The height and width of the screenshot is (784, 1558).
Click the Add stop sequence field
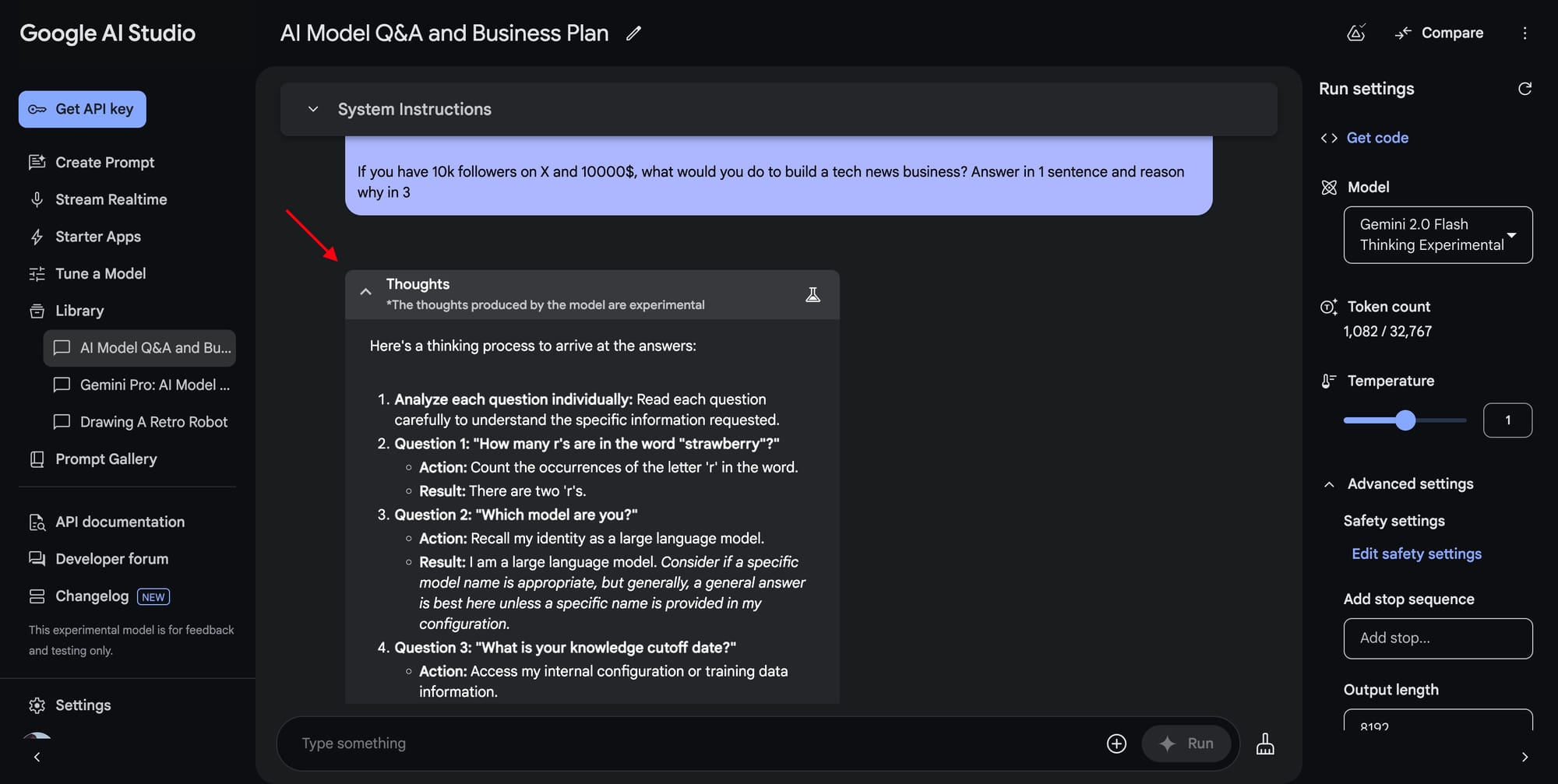[1438, 638]
